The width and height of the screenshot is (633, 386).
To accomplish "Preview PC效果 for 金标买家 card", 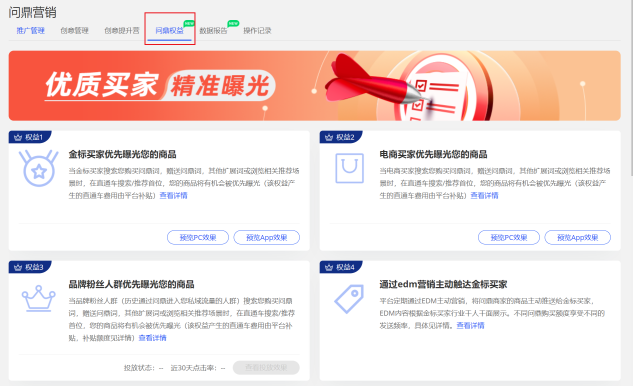I will coord(198,237).
